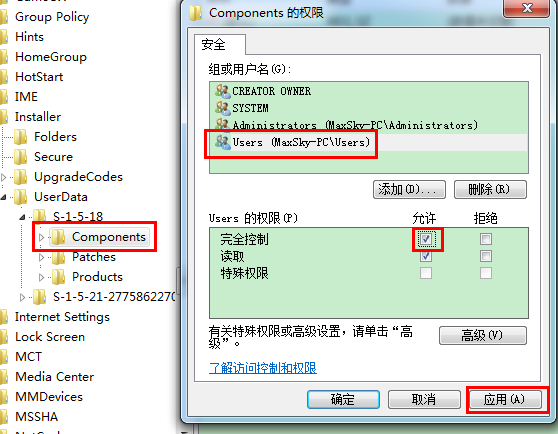The image size is (558, 434).
Task: Click the Users group icon in list
Action: [x=223, y=142]
